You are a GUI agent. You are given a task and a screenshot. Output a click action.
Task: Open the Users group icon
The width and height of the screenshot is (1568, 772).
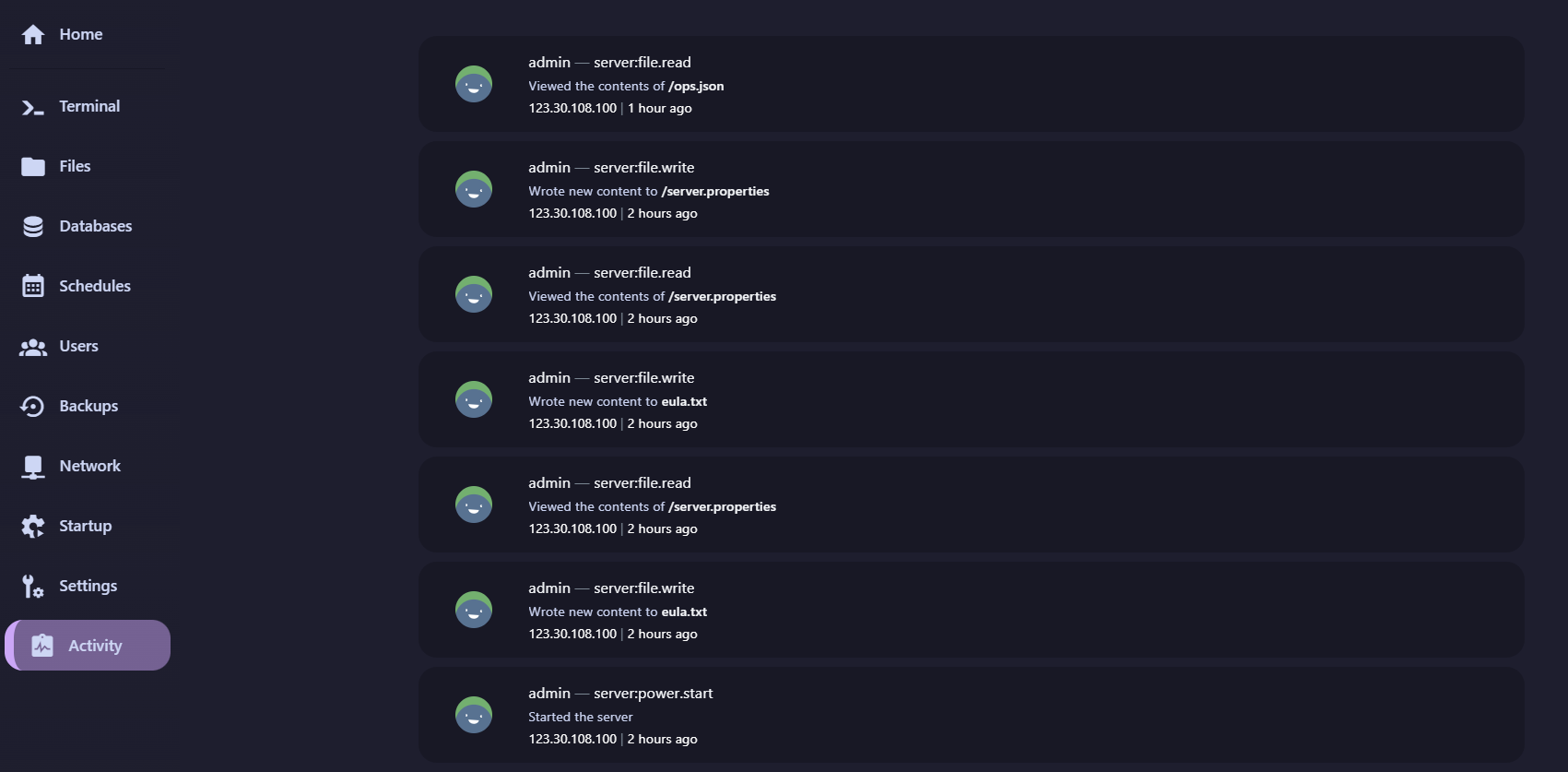(x=33, y=347)
